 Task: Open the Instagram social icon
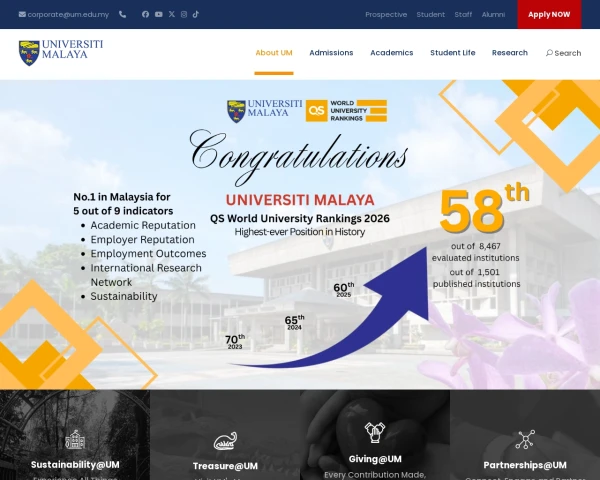[184, 14]
